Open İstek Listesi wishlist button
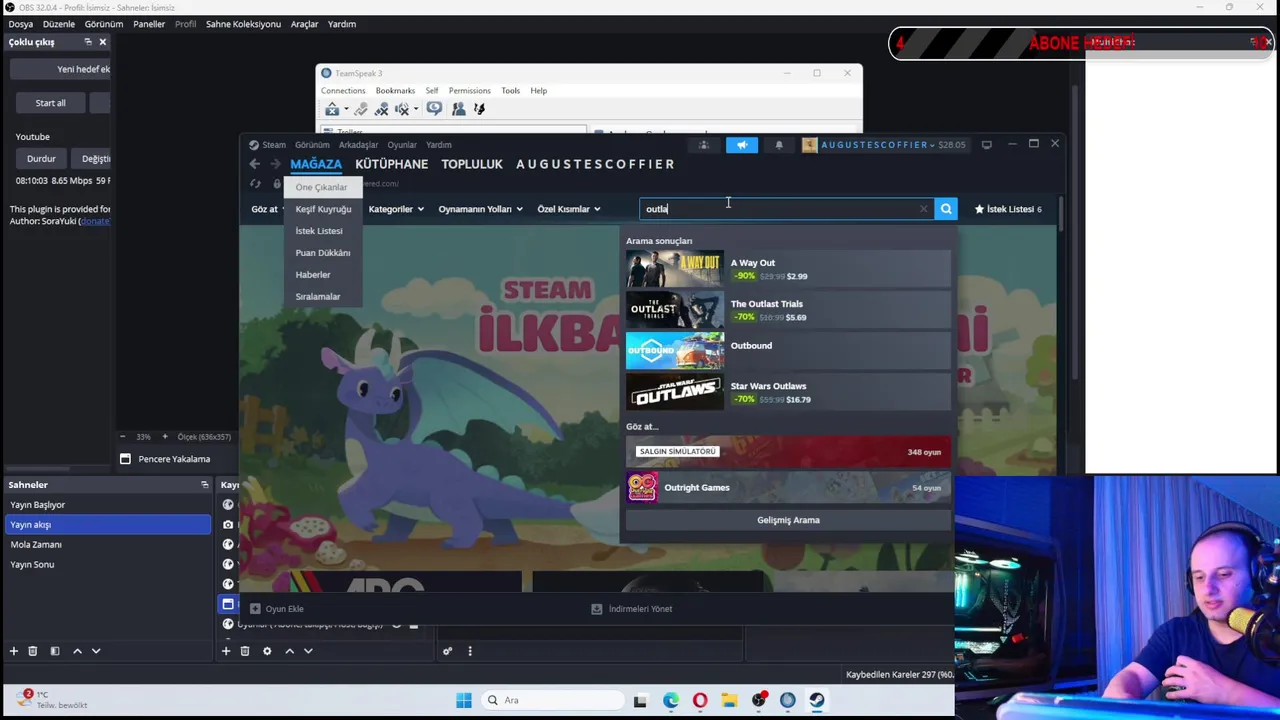The height and width of the screenshot is (720, 1280). 1008,209
